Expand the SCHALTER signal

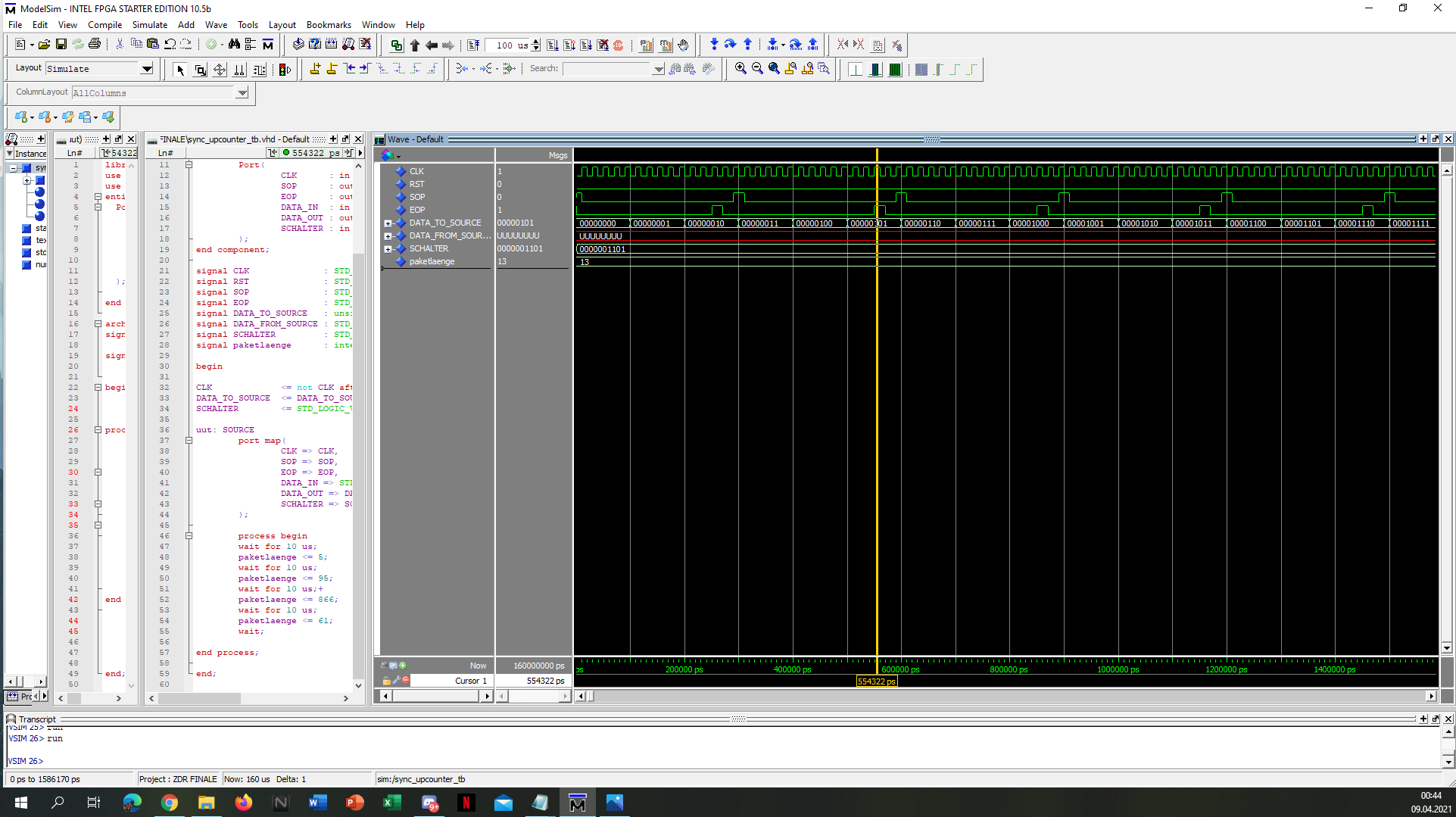[388, 249]
